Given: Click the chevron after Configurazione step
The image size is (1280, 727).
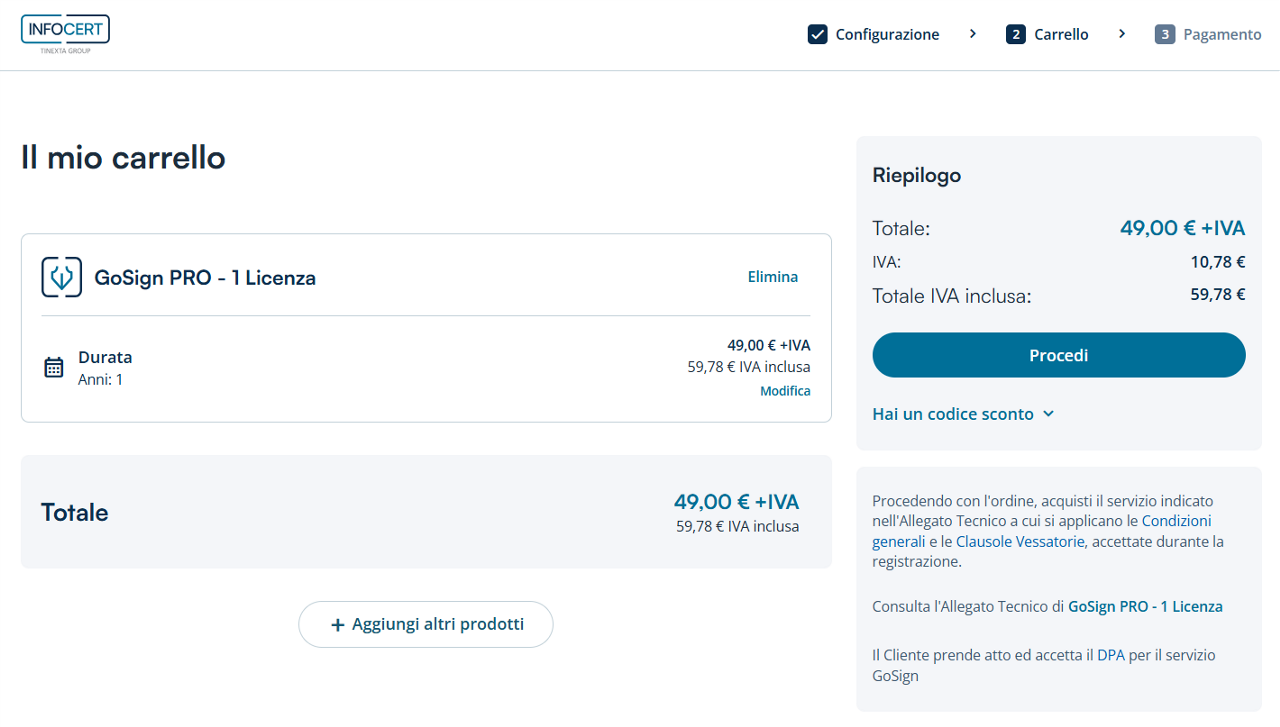Looking at the screenshot, I should point(973,34).
